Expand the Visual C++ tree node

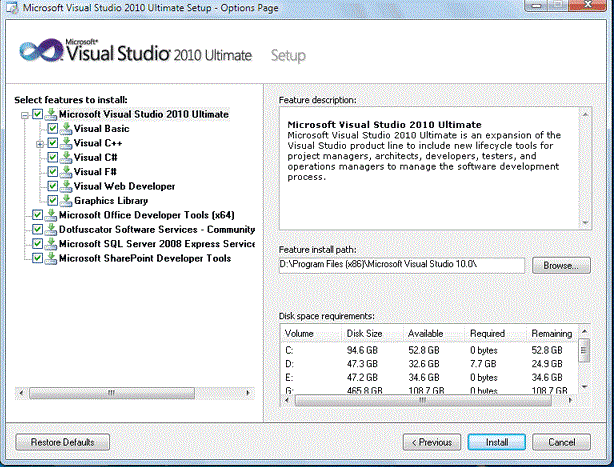[x=40, y=144]
